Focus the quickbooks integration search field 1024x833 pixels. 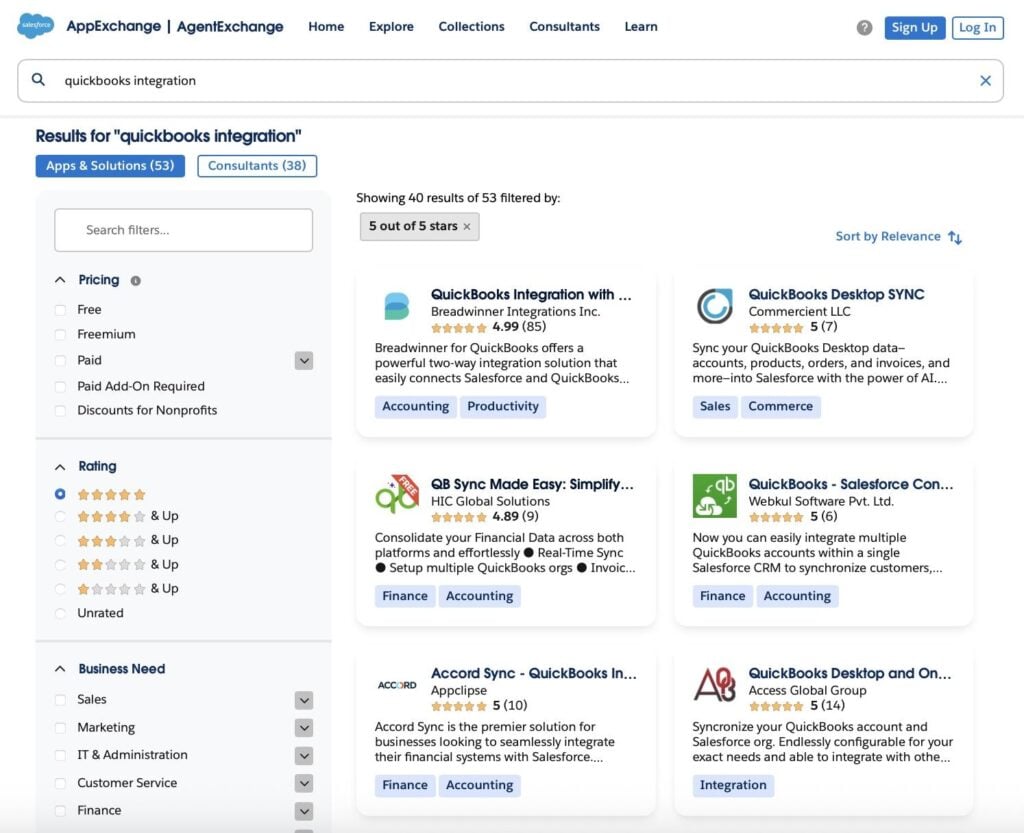[510, 81]
